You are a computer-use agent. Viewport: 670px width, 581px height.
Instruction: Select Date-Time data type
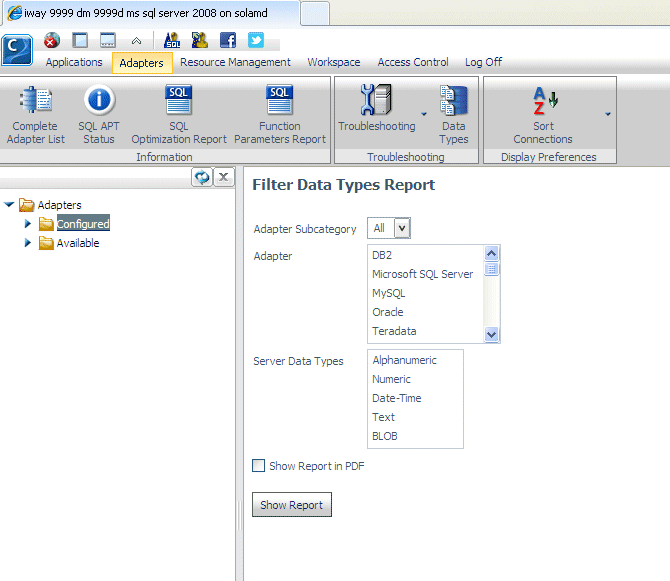click(415, 398)
